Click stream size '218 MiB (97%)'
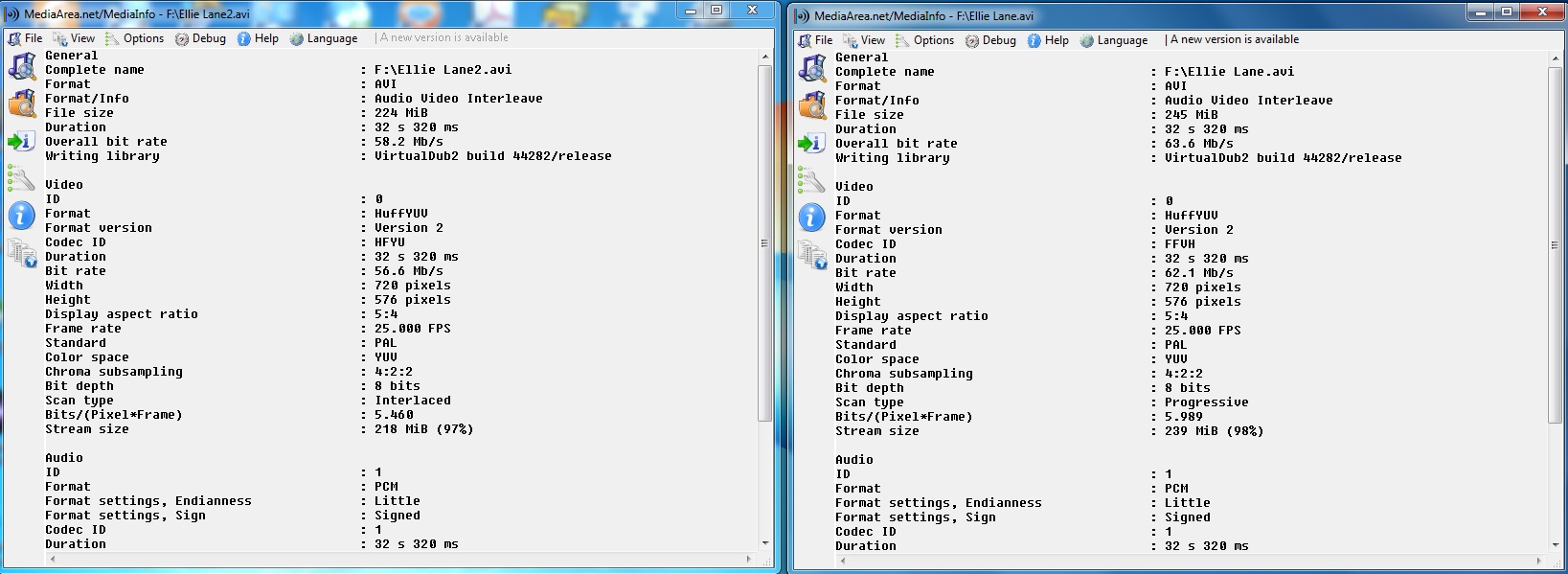This screenshot has width=1568, height=574. coord(424,429)
